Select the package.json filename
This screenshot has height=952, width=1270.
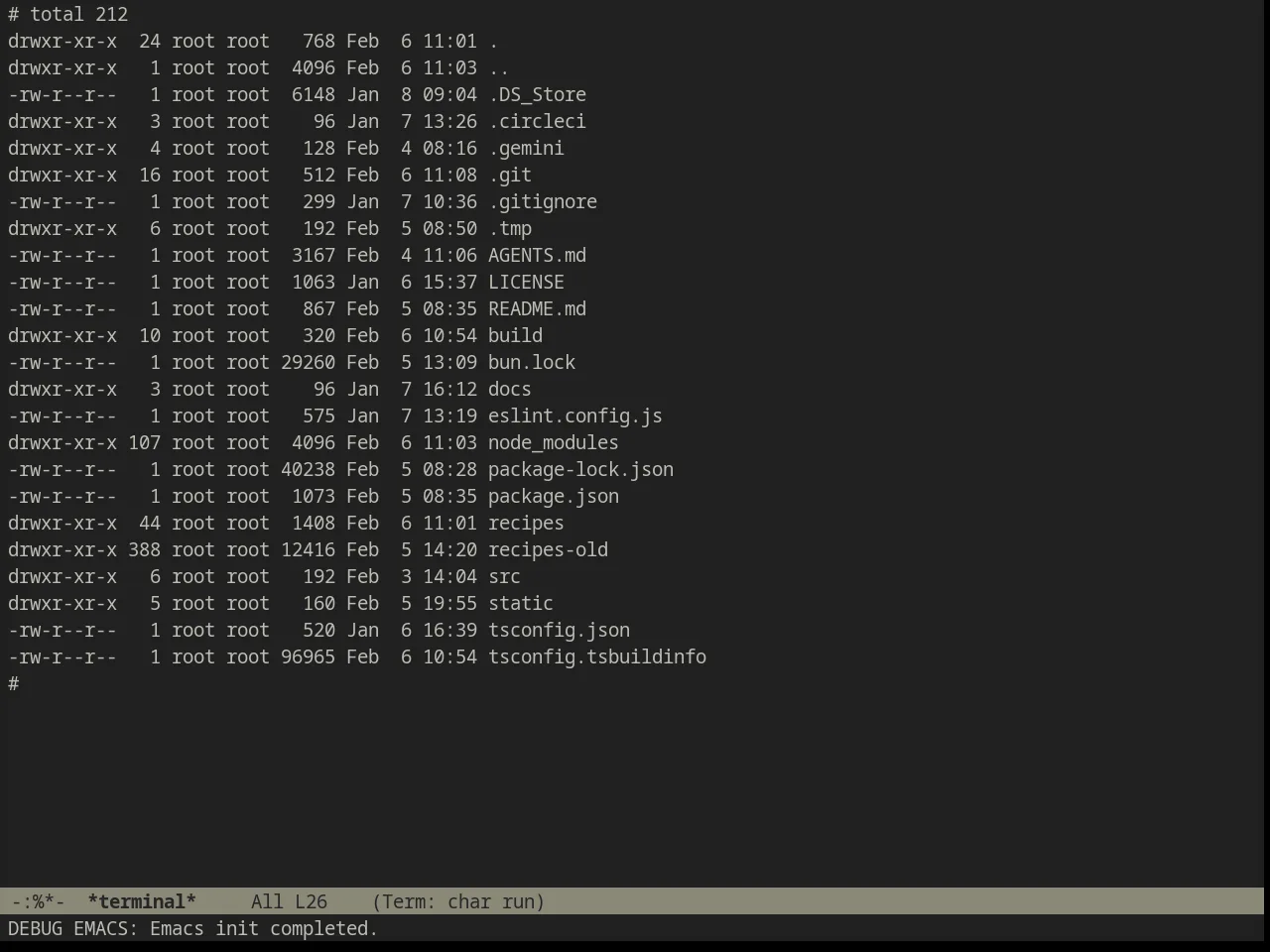(553, 496)
